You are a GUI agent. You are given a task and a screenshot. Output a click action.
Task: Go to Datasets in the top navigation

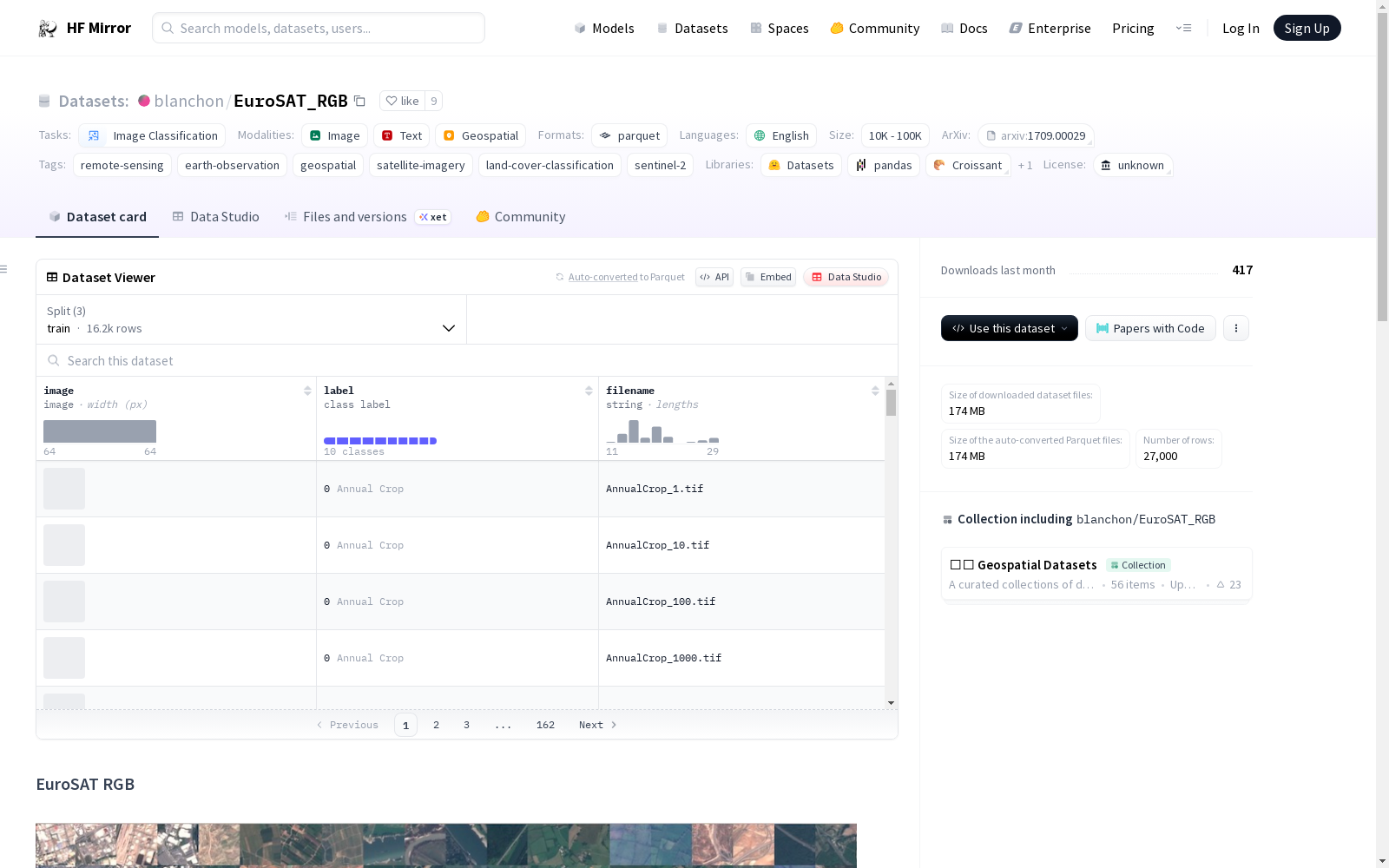(692, 28)
